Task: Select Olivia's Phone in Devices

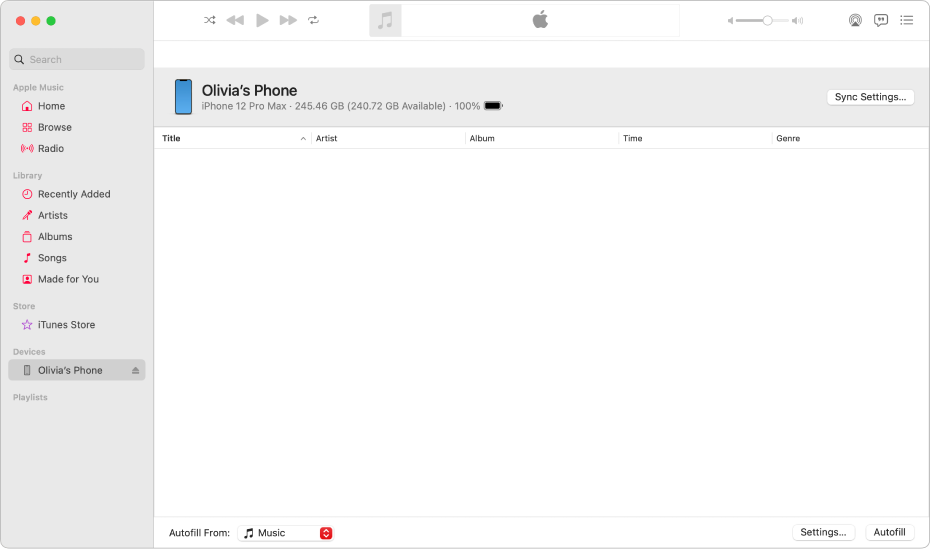Action: click(77, 370)
